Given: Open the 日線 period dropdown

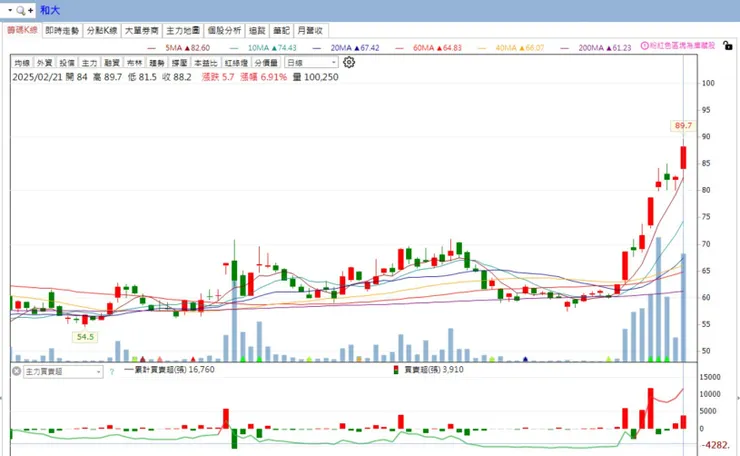Looking at the screenshot, I should tap(311, 62).
